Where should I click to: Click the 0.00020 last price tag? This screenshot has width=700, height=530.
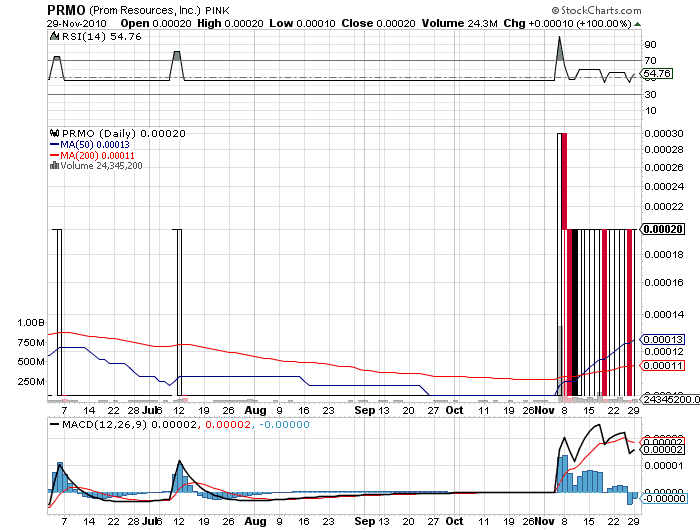coord(663,229)
